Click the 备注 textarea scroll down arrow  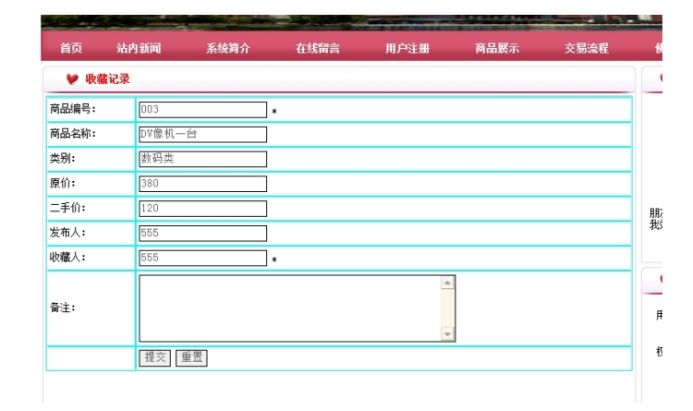tap(448, 334)
